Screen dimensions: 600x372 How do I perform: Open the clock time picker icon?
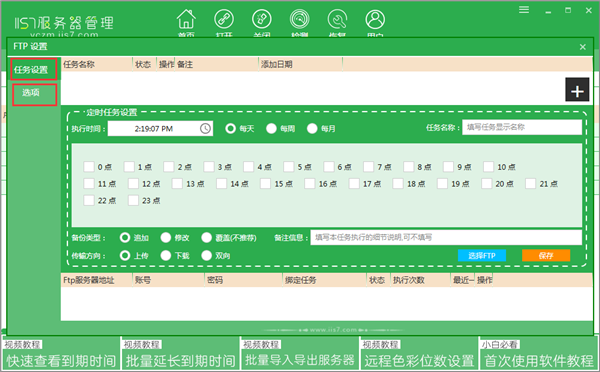205,128
